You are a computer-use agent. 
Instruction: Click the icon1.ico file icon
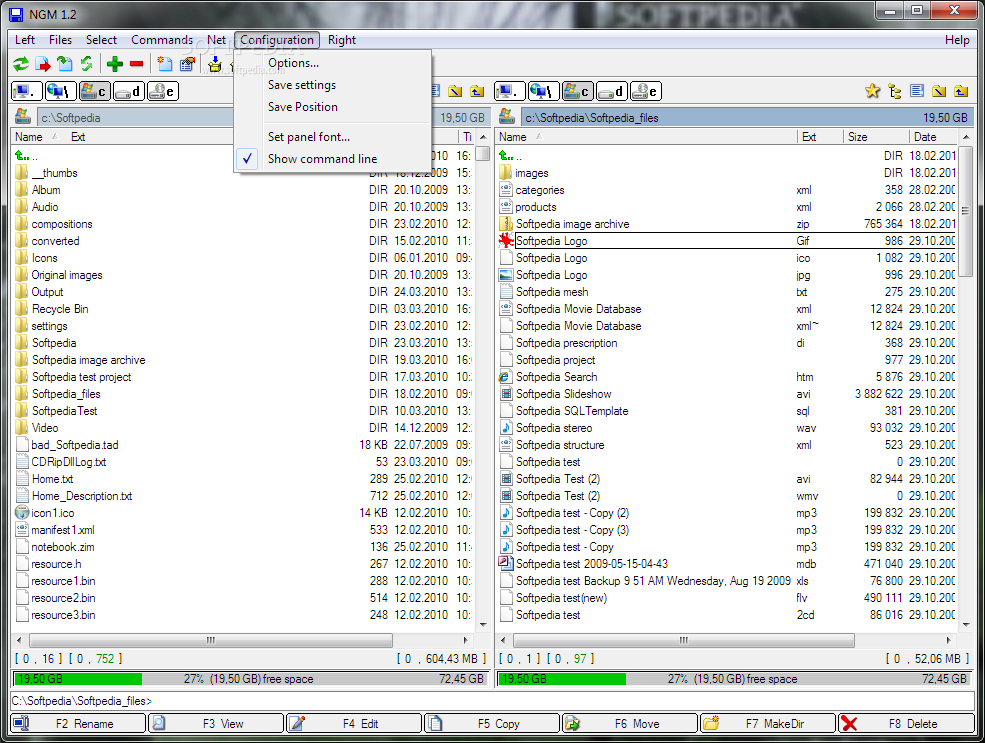pyautogui.click(x=22, y=513)
